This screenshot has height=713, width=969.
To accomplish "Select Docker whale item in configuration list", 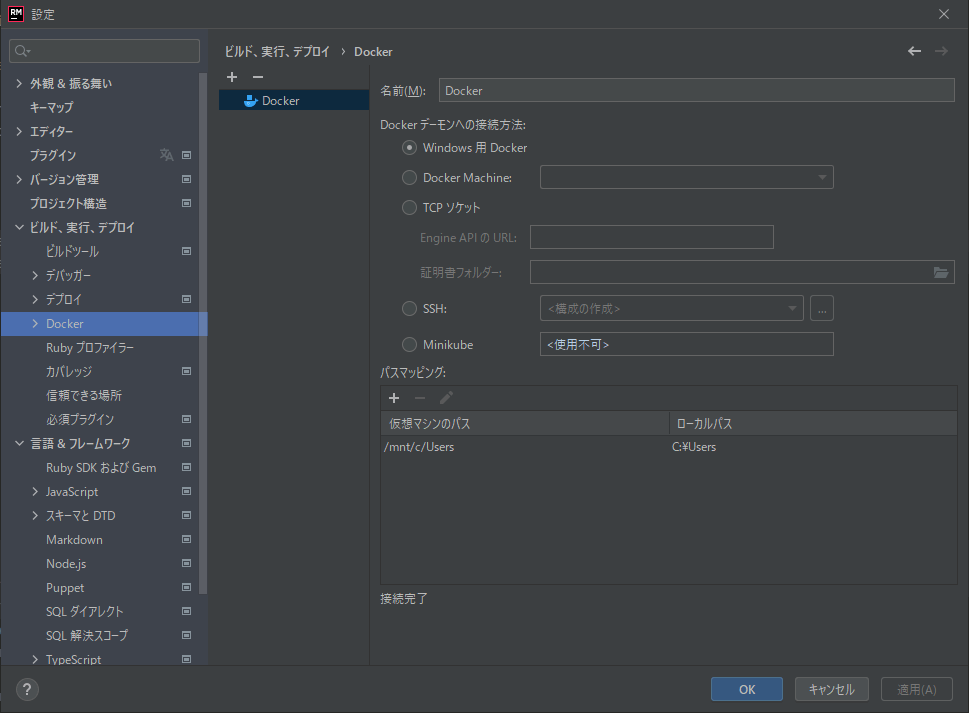I will click(294, 101).
